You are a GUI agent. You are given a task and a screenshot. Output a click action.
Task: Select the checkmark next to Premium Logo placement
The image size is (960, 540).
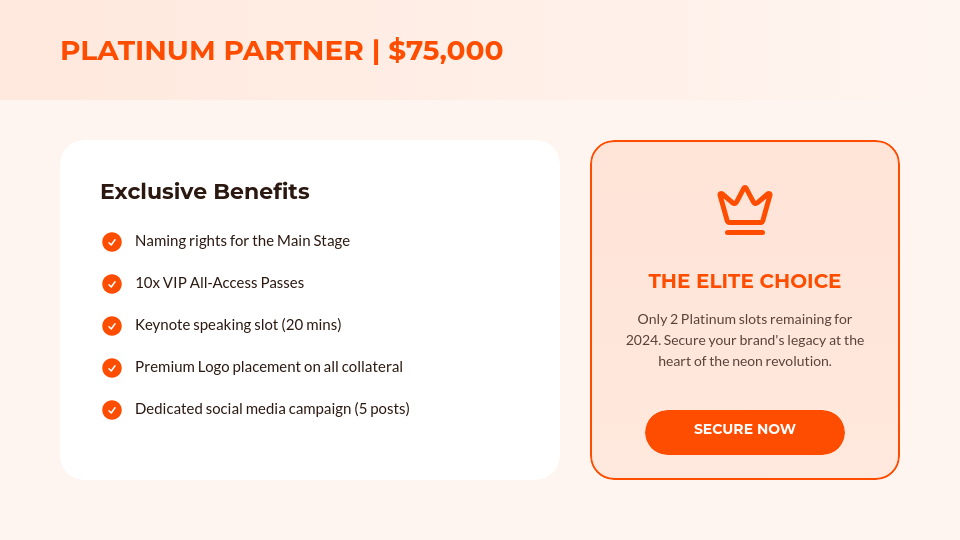112,368
